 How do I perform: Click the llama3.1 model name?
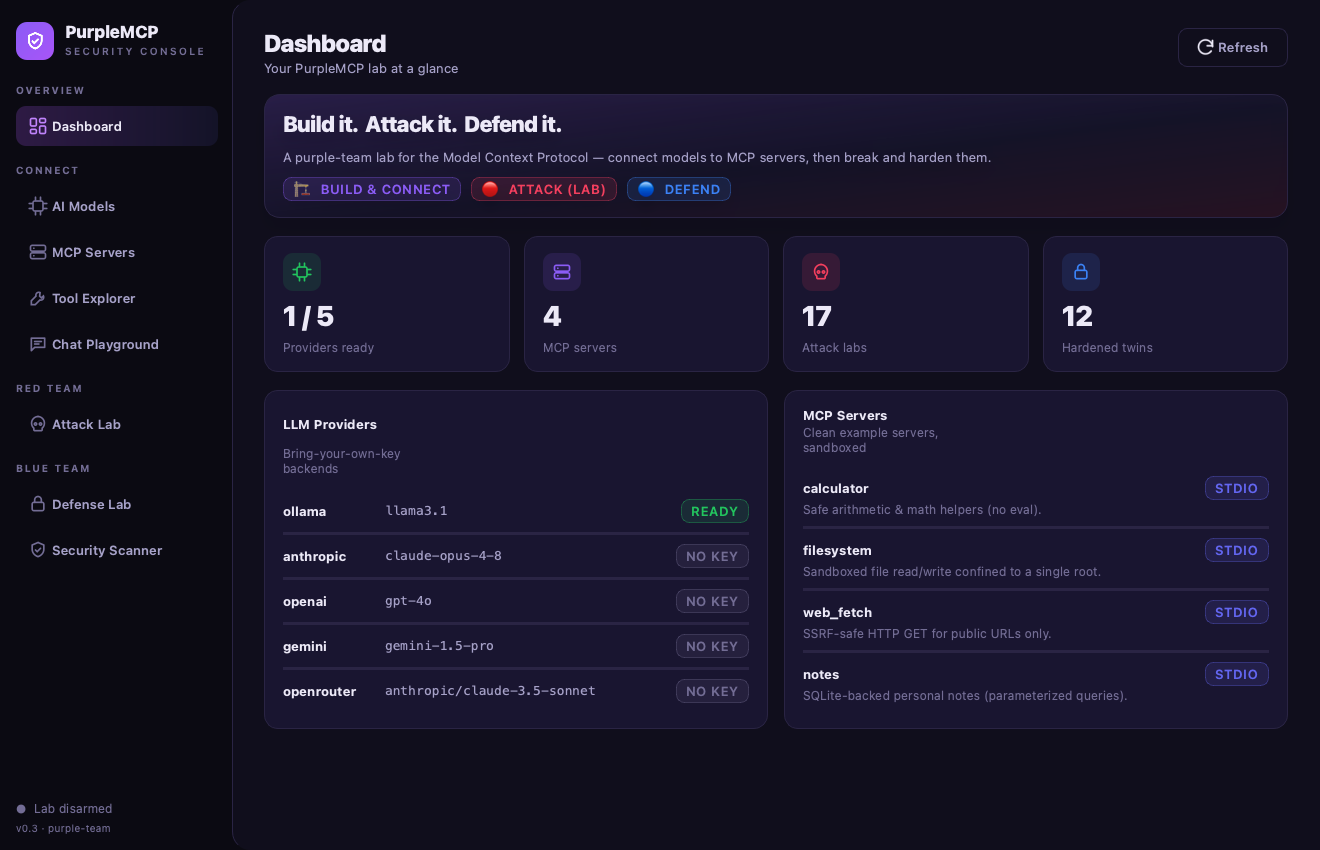coord(416,511)
